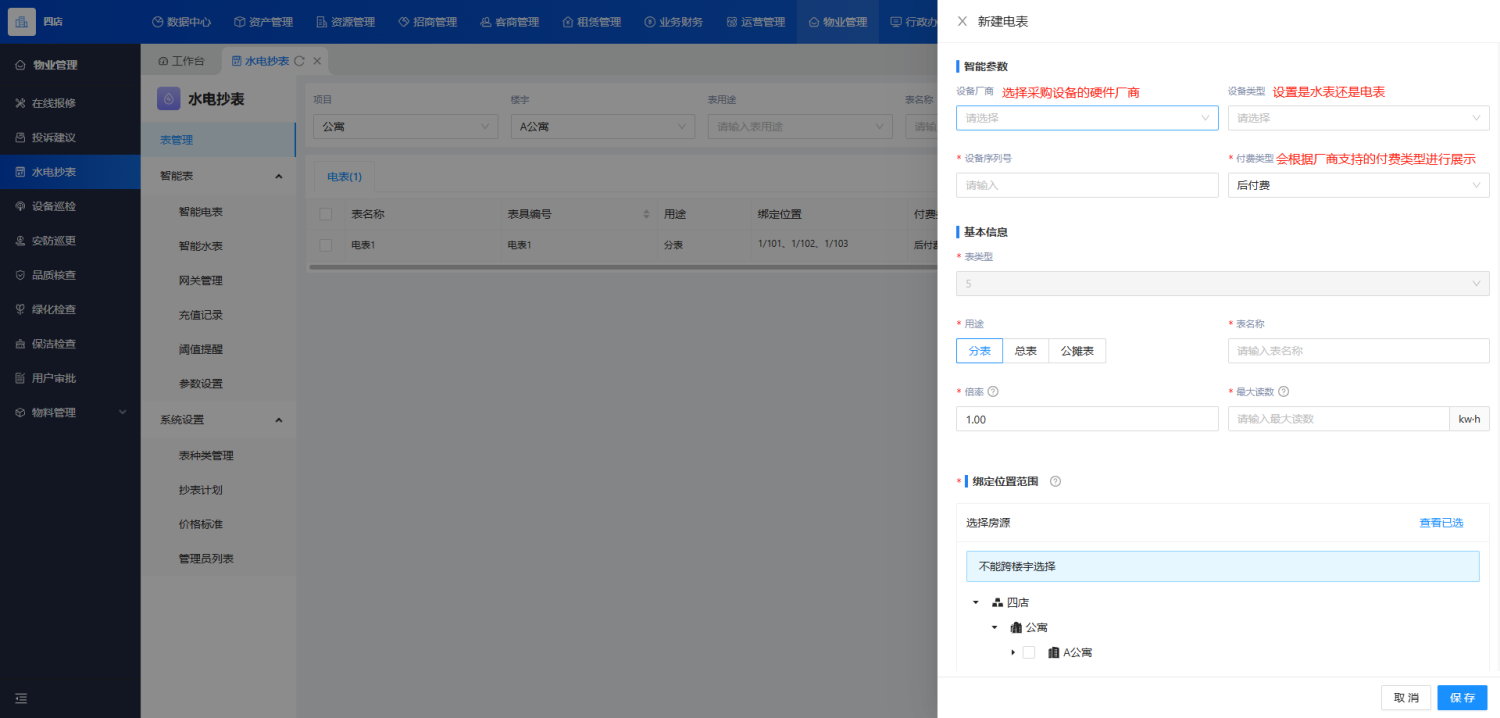This screenshot has width=1500, height=718.
Task: Click the 品质检查 shield icon in sidebar
Action: pos(20,275)
